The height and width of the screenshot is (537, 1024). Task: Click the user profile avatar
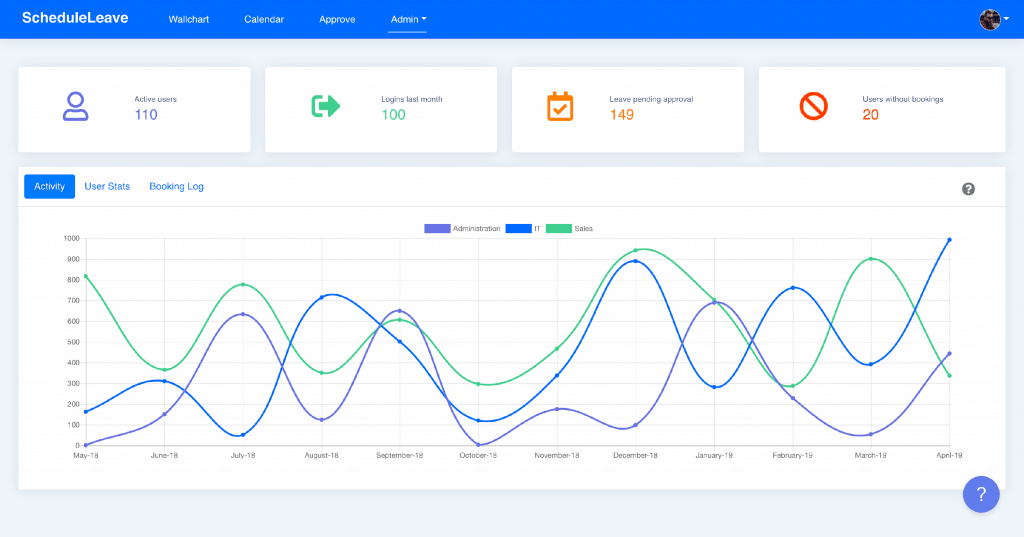pos(989,19)
